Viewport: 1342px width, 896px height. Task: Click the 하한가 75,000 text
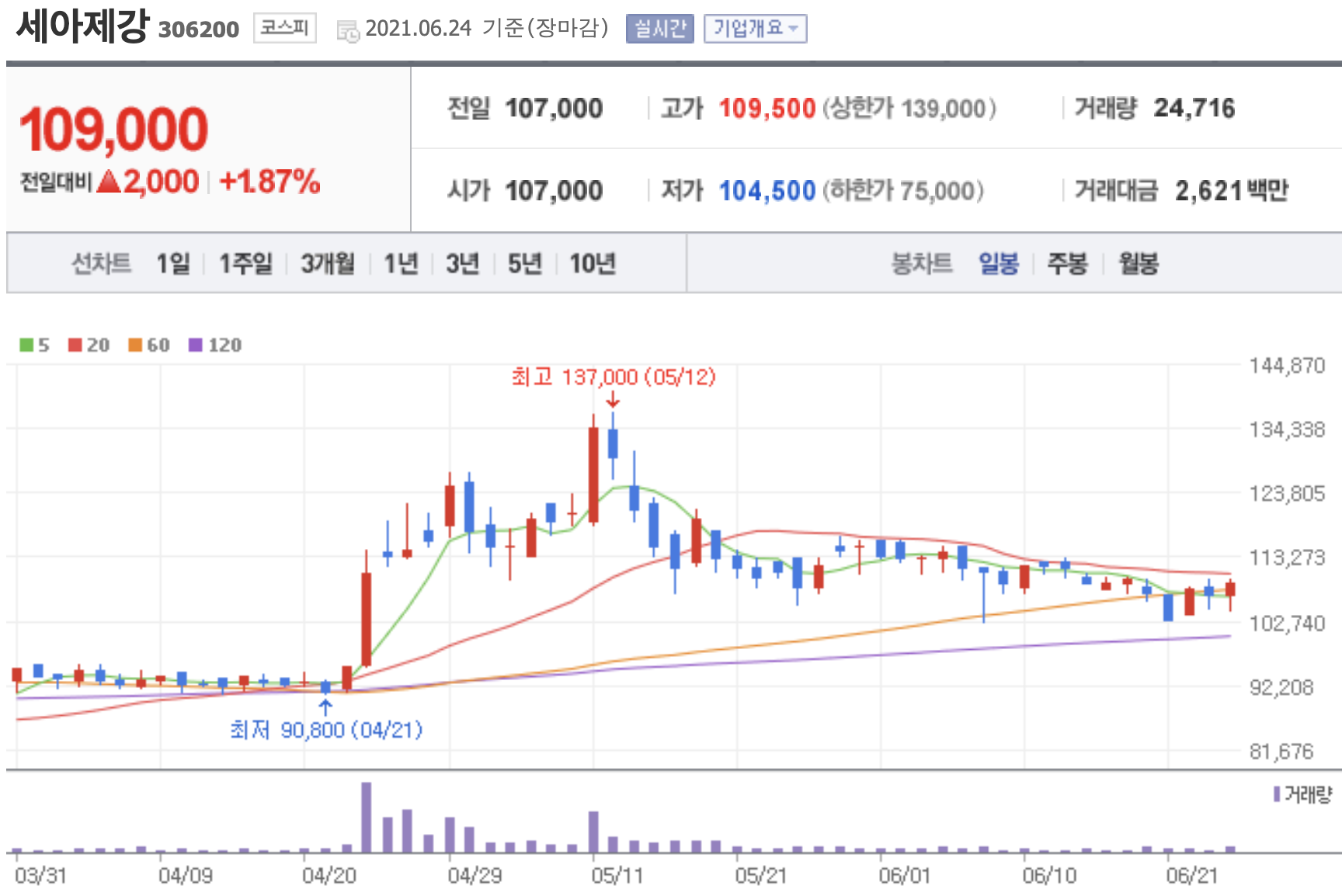pos(903,190)
